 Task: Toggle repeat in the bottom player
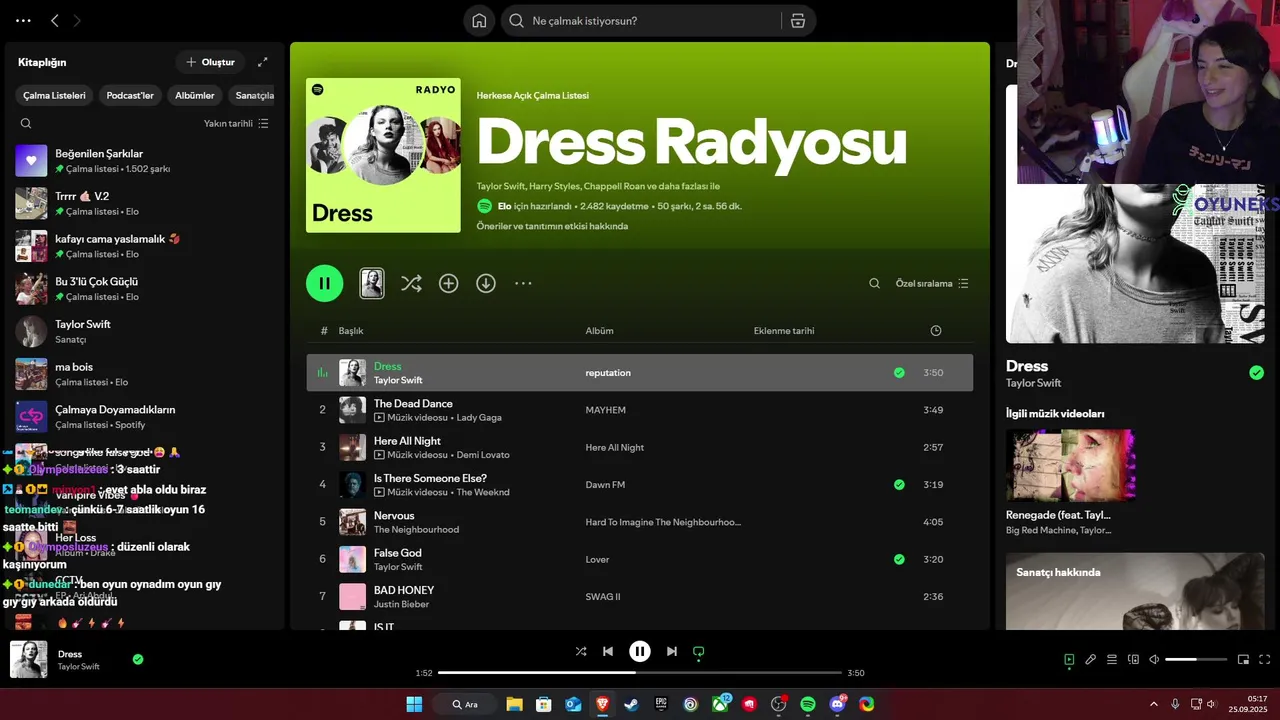click(x=699, y=651)
